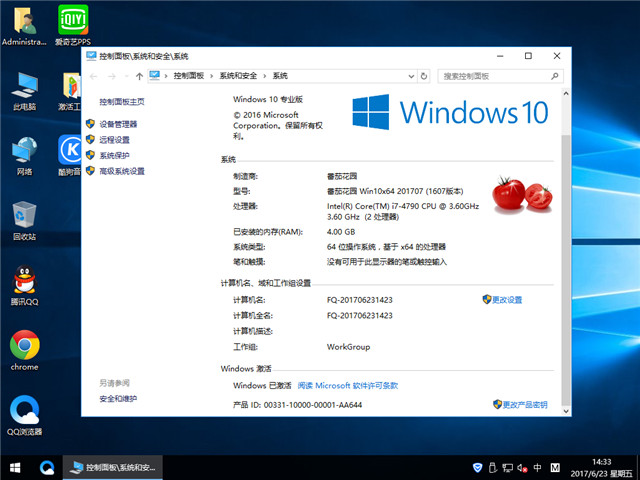The height and width of the screenshot is (480, 640).
Task: Focus the 搜索控制面板 search box
Action: tap(500, 76)
